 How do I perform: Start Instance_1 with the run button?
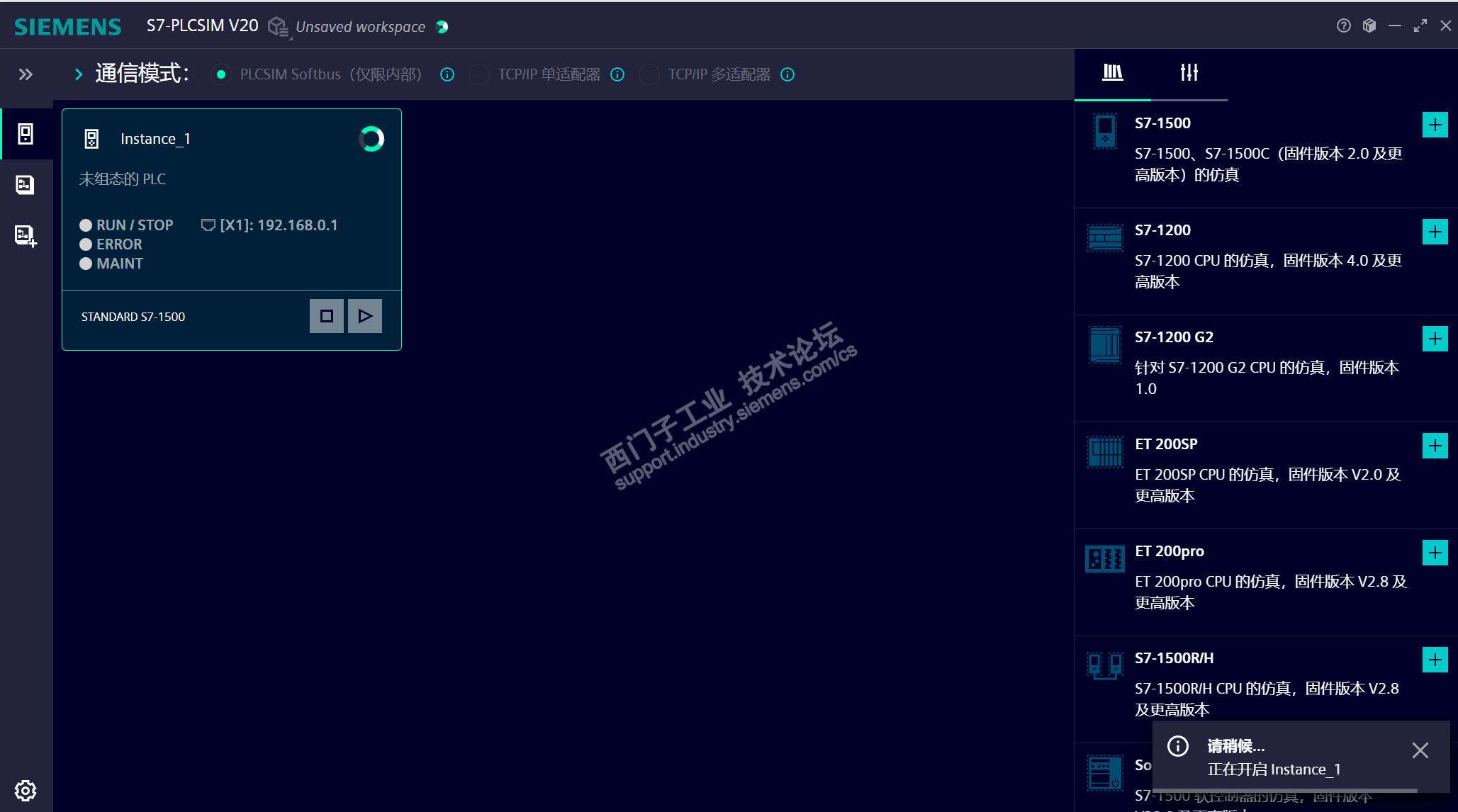click(365, 316)
